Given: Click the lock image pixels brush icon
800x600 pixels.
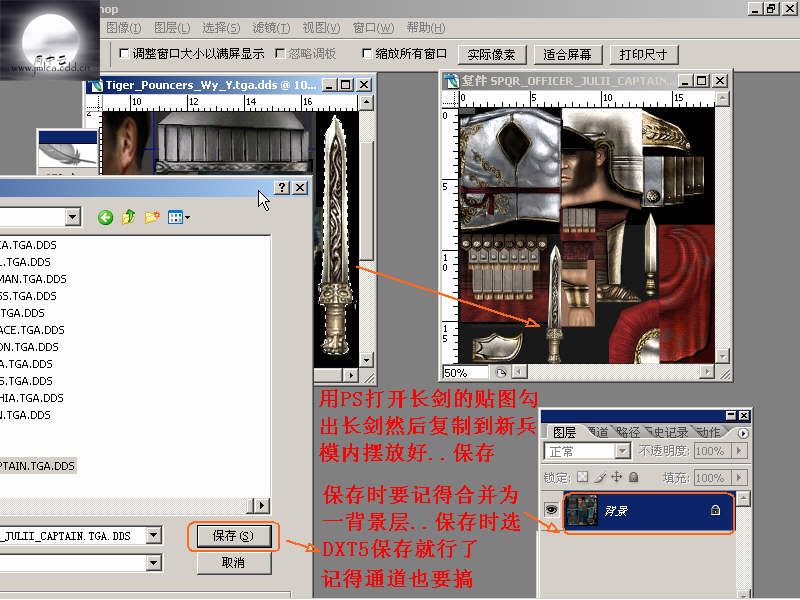Looking at the screenshot, I should click(600, 478).
